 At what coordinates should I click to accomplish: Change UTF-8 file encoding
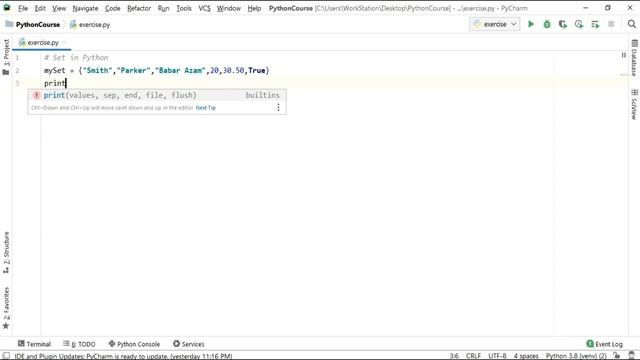(497, 356)
